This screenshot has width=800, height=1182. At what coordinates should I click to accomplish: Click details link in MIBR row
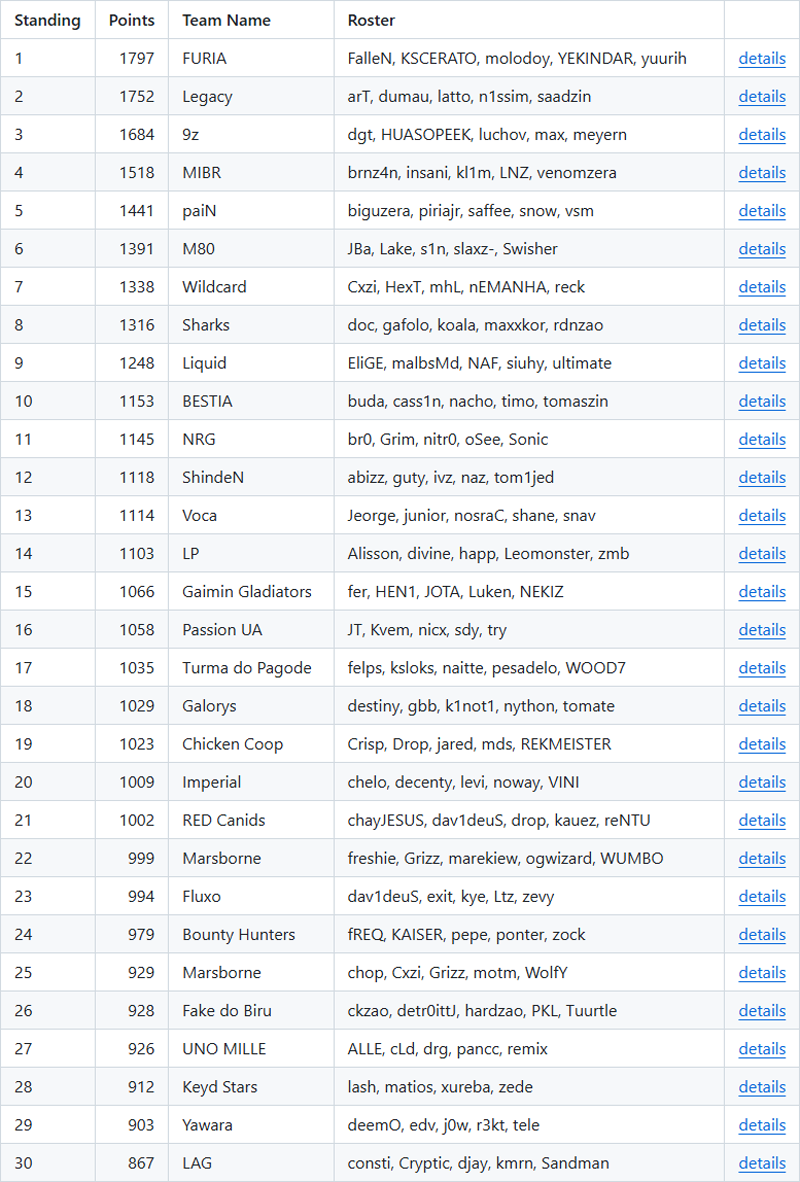click(x=762, y=173)
